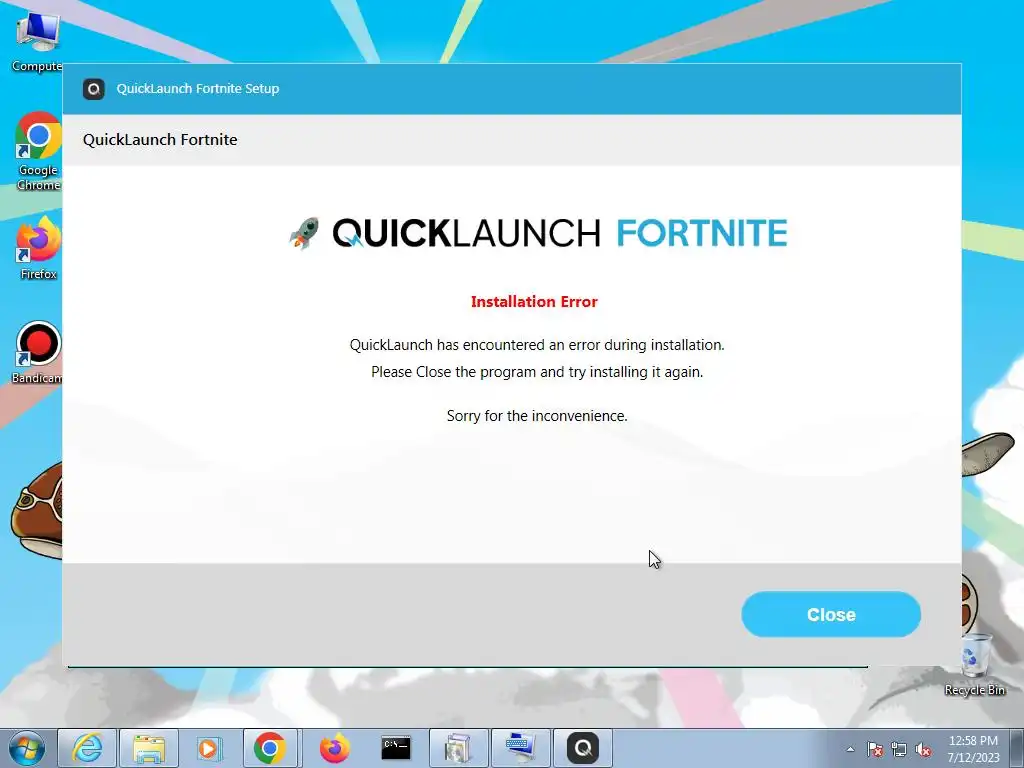Open the Action Center flag tray icon
The width and height of the screenshot is (1024, 768).
point(875,750)
